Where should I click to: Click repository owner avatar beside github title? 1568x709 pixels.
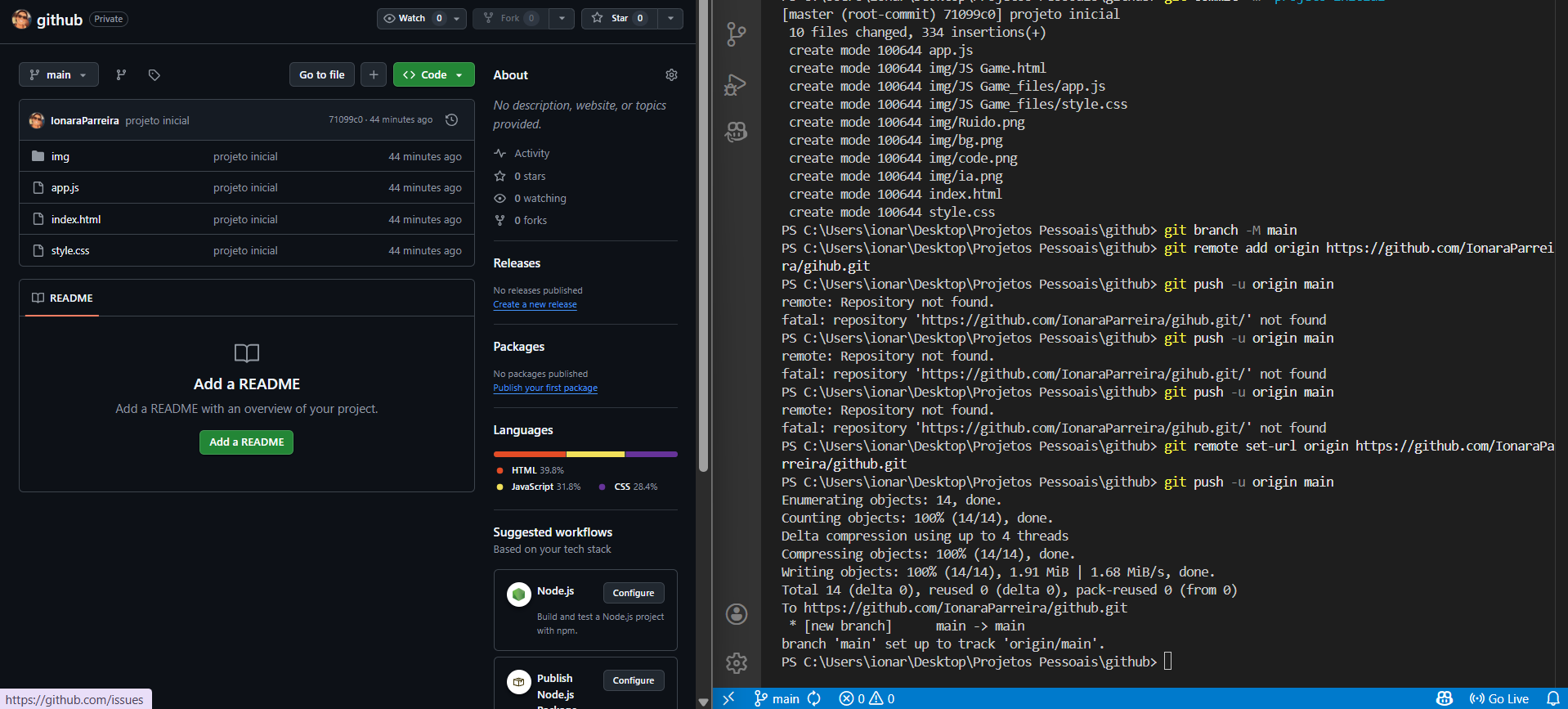(x=21, y=19)
